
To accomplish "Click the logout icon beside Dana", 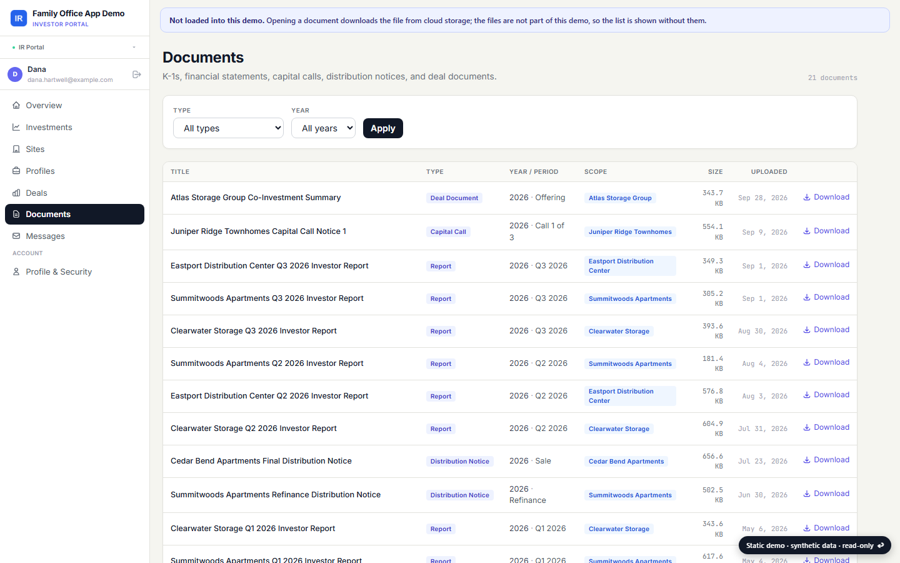I will click(137, 74).
